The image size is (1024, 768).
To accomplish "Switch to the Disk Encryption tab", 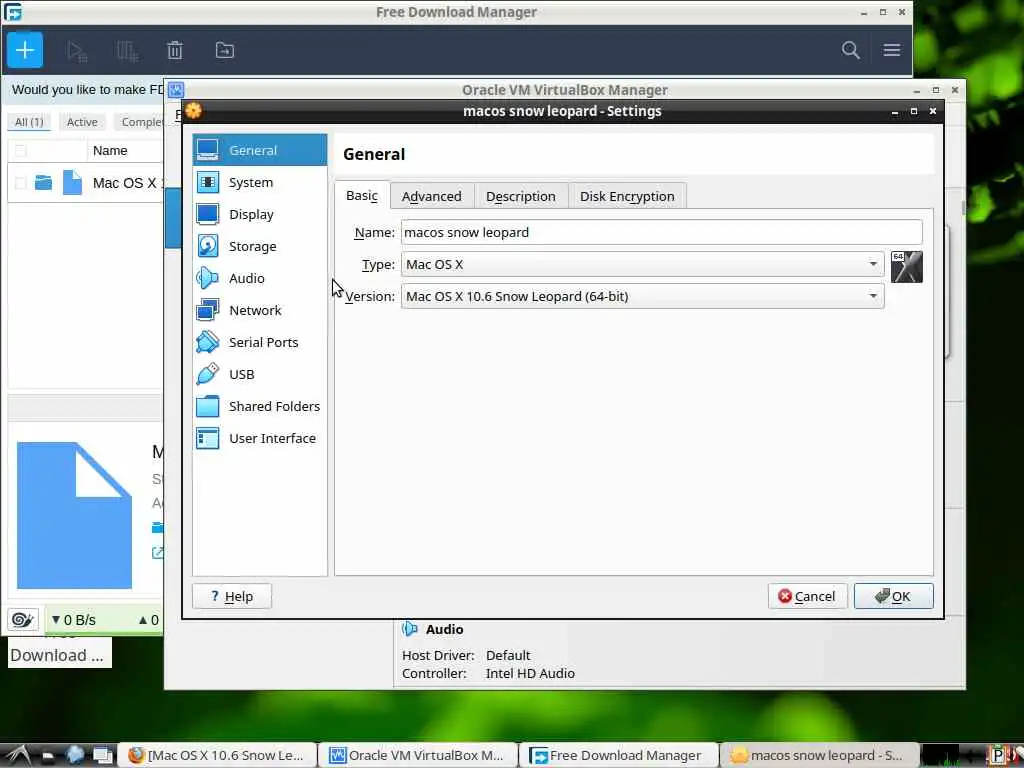I will (627, 196).
